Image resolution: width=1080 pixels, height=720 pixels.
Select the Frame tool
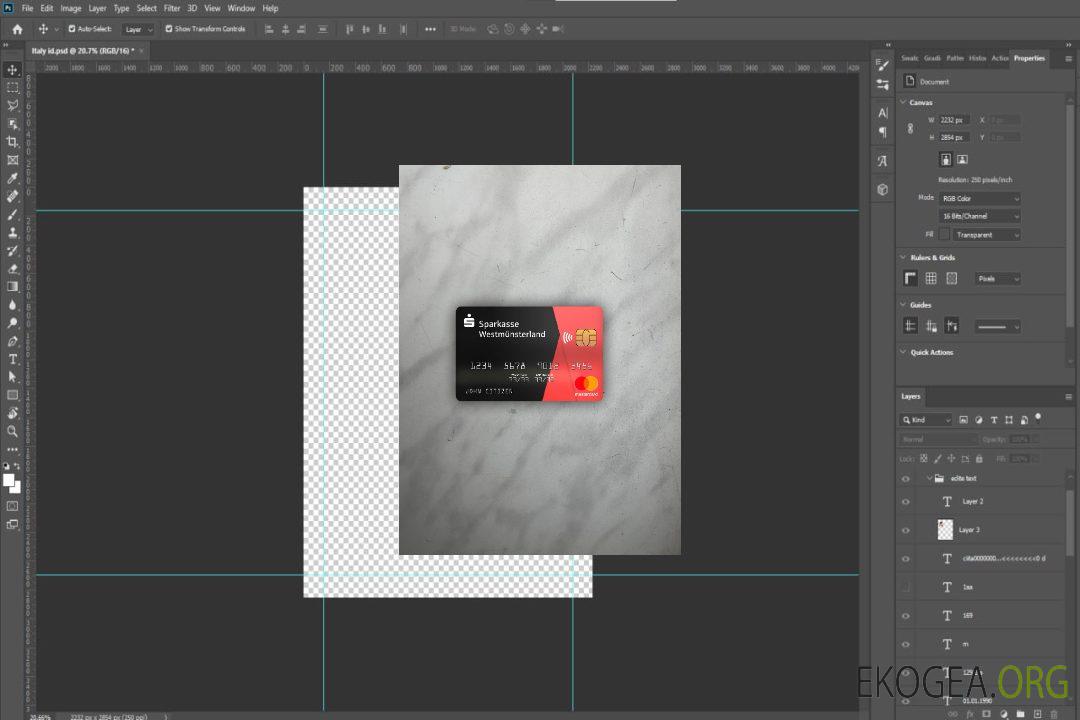[x=12, y=160]
